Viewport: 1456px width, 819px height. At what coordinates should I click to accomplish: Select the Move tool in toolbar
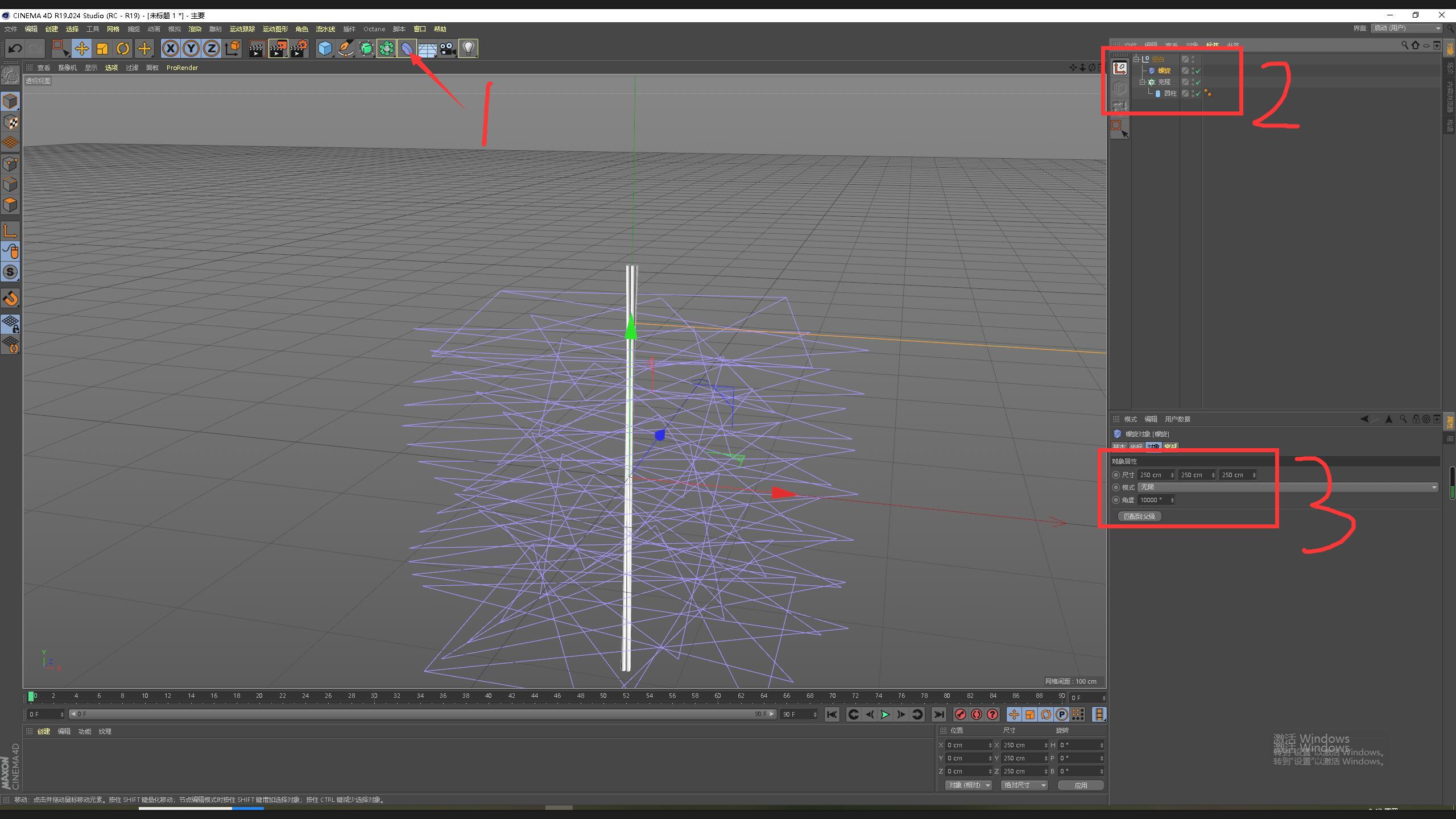pos(81,49)
